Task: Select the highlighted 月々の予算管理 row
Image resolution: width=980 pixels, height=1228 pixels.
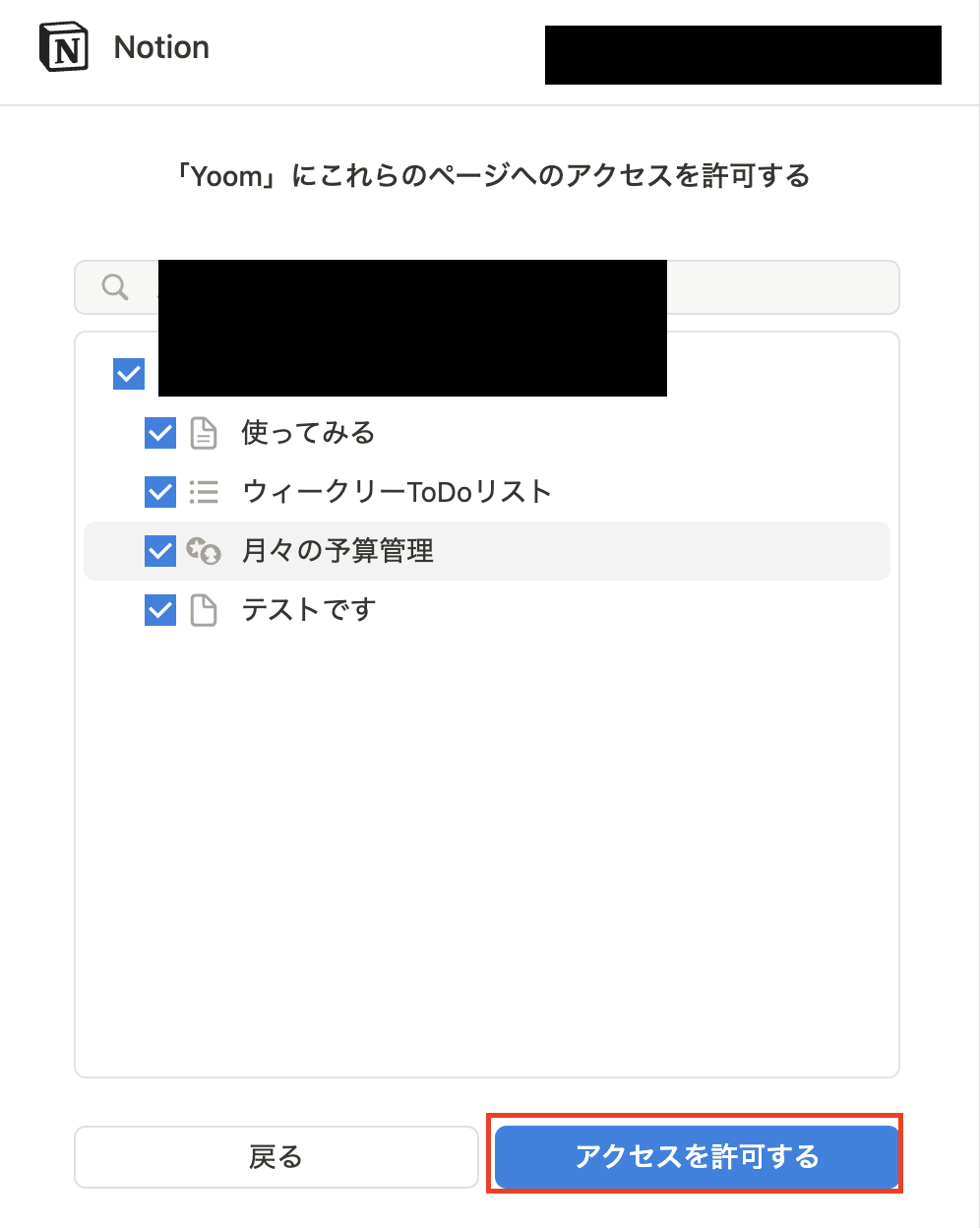Action: pyautogui.click(x=337, y=550)
